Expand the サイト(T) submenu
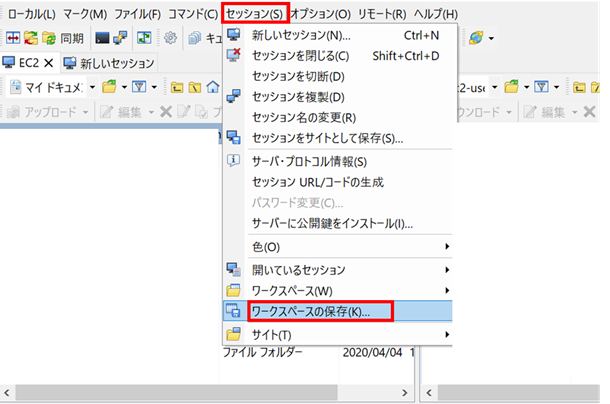 tap(338, 335)
